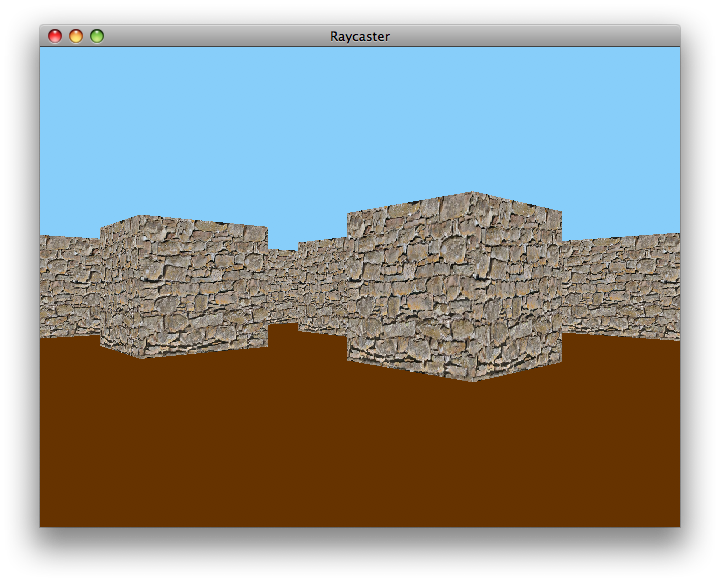Click the Raycaster window title text
Screen dimensions: 720x582
pyautogui.click(x=360, y=37)
